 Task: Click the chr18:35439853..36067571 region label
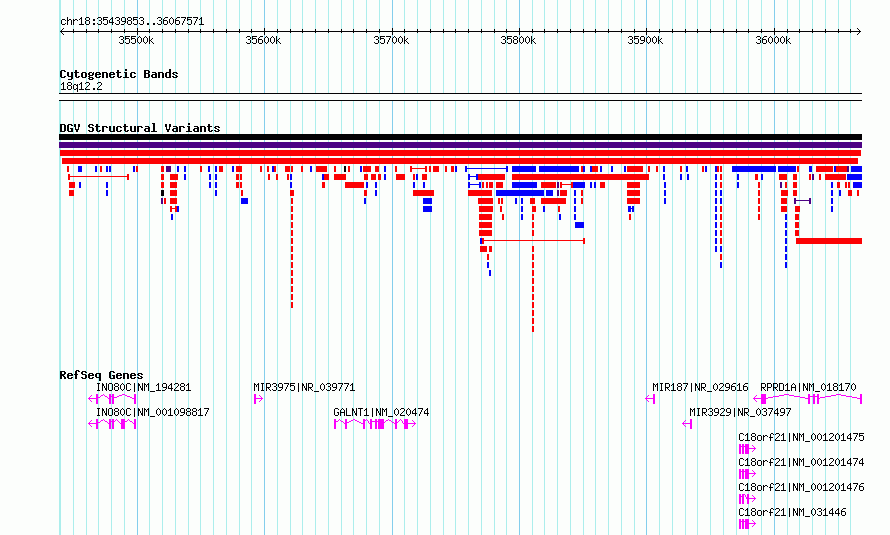point(132,21)
